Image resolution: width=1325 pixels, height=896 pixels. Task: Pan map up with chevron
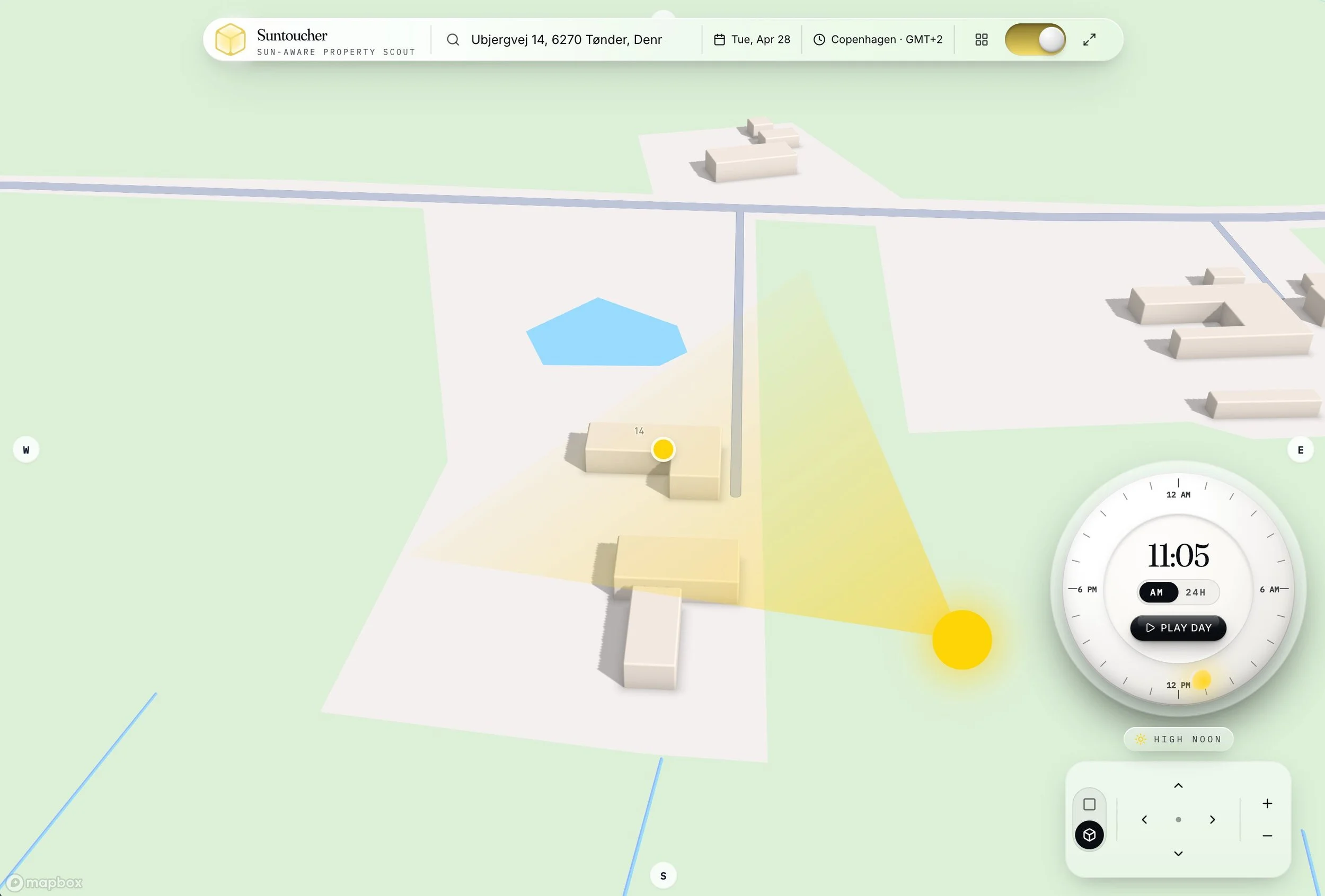coord(1178,786)
